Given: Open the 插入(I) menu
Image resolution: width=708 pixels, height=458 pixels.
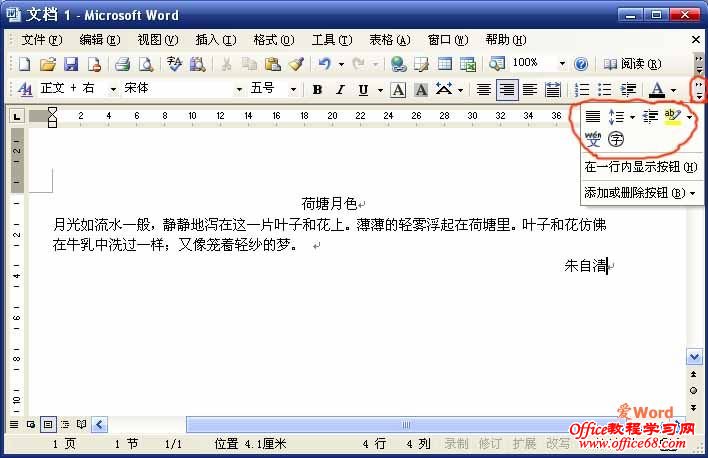Looking at the screenshot, I should point(216,40).
